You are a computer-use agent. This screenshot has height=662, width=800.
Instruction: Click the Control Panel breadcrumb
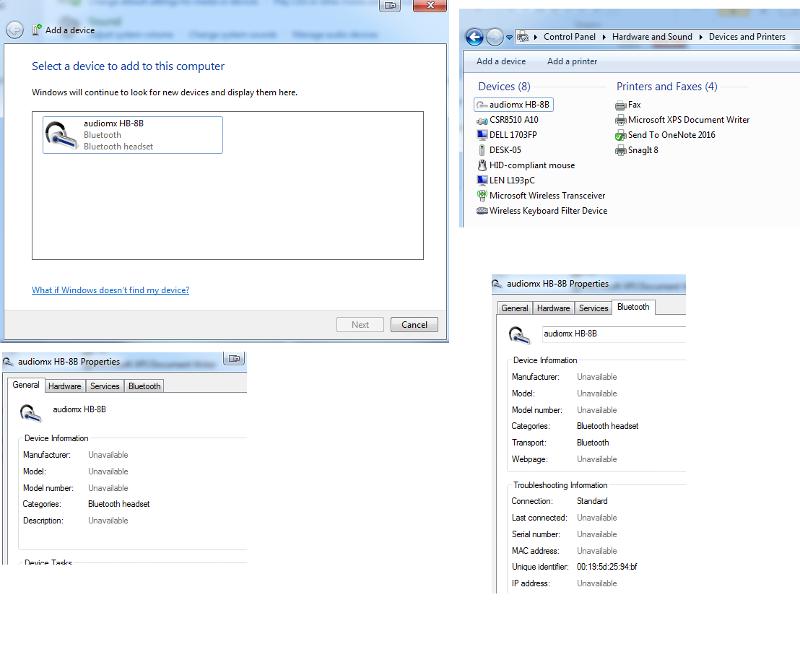[x=569, y=37]
